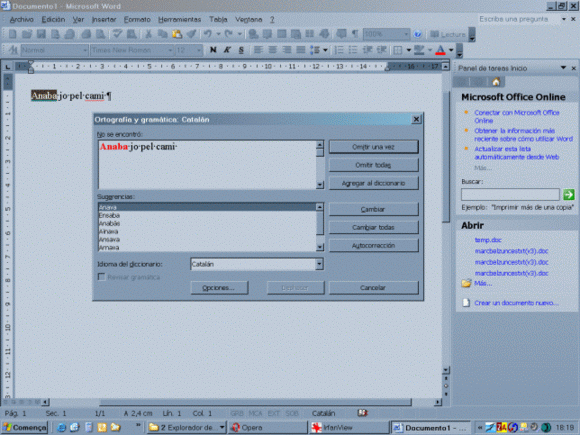Click the Format Painter brush icon

pyautogui.click(x=191, y=34)
